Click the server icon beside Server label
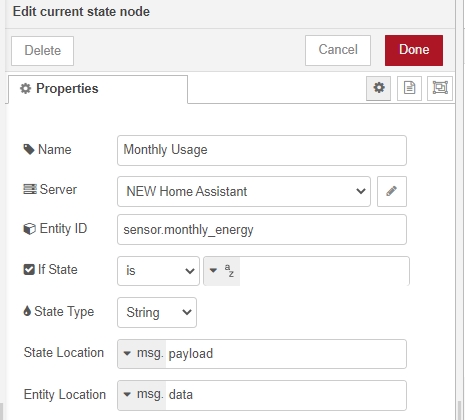The image size is (465, 420). click(x=30, y=189)
